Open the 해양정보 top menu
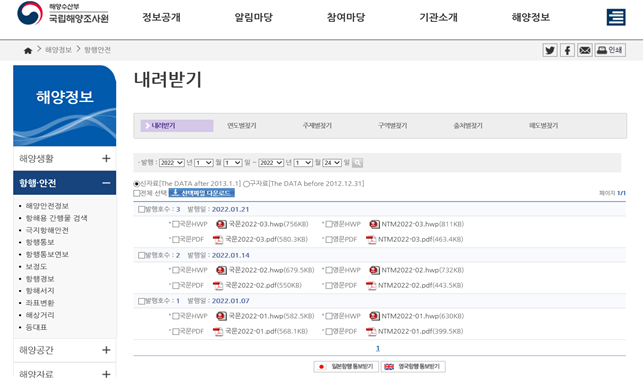Image resolution: width=643 pixels, height=378 pixels. (530, 17)
